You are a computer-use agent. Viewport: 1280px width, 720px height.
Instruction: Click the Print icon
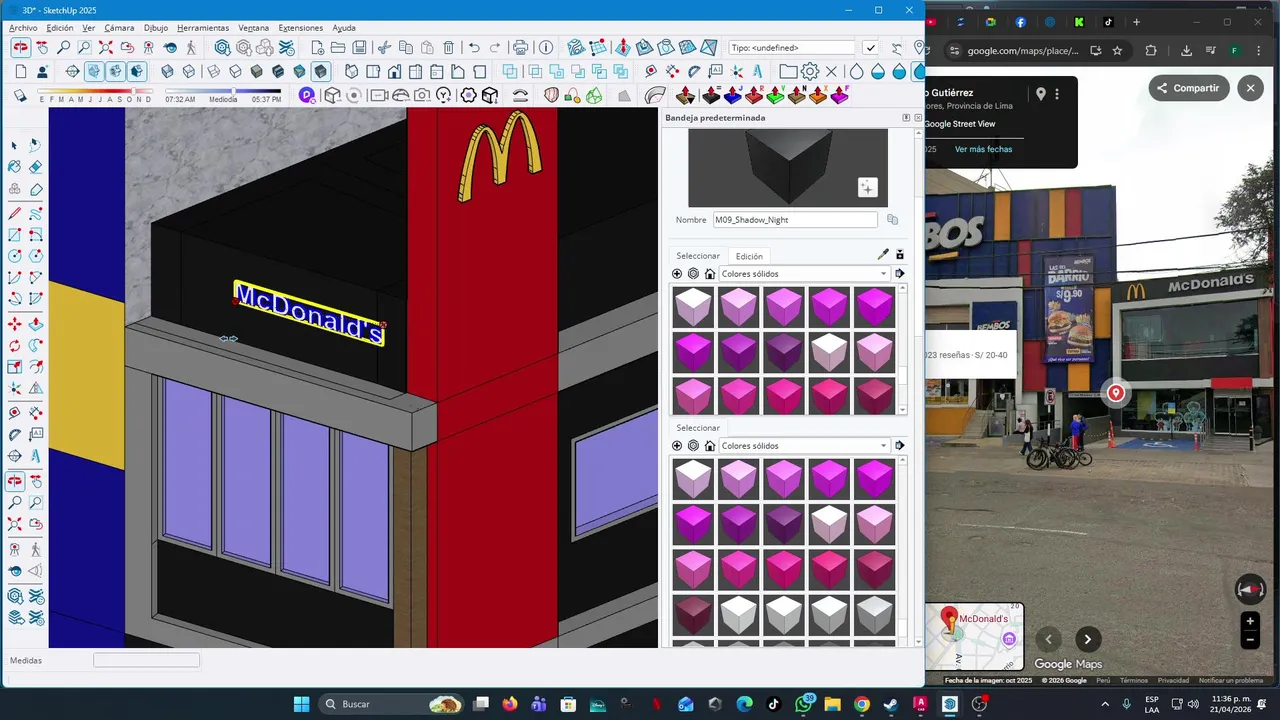tap(520, 47)
